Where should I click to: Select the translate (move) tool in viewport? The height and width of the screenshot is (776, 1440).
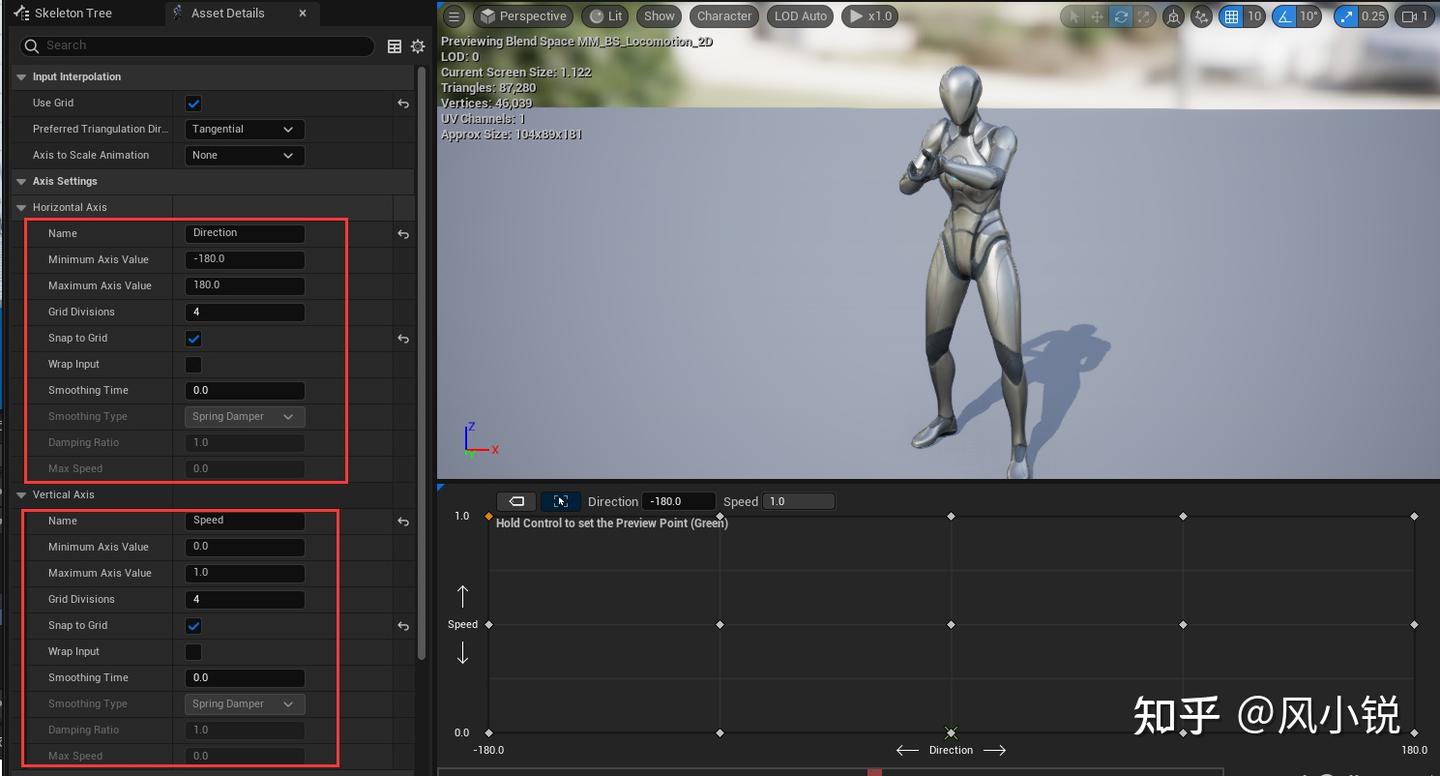(1097, 16)
